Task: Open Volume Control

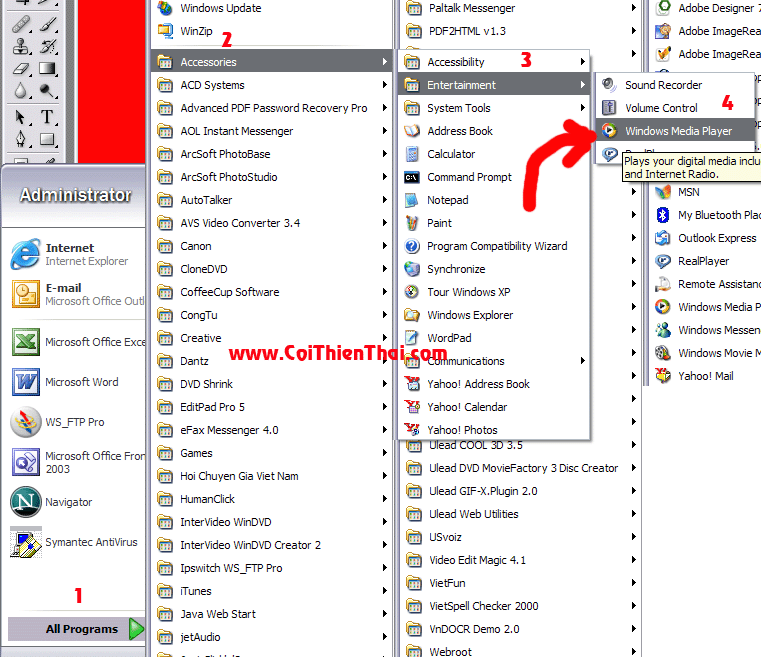Action: click(x=675, y=108)
